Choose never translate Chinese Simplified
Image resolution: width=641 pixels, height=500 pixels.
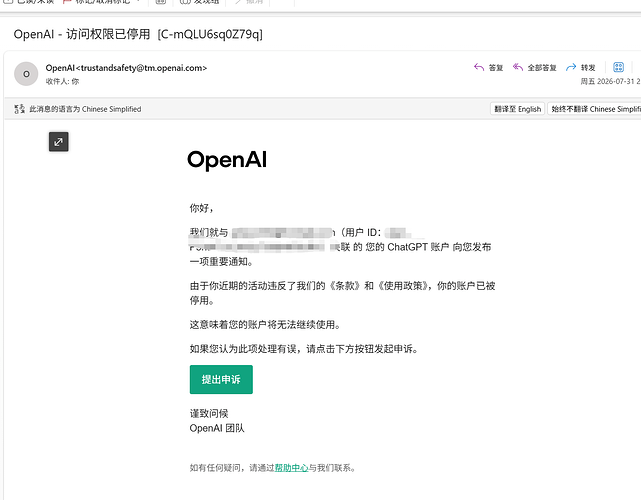[x=594, y=109]
